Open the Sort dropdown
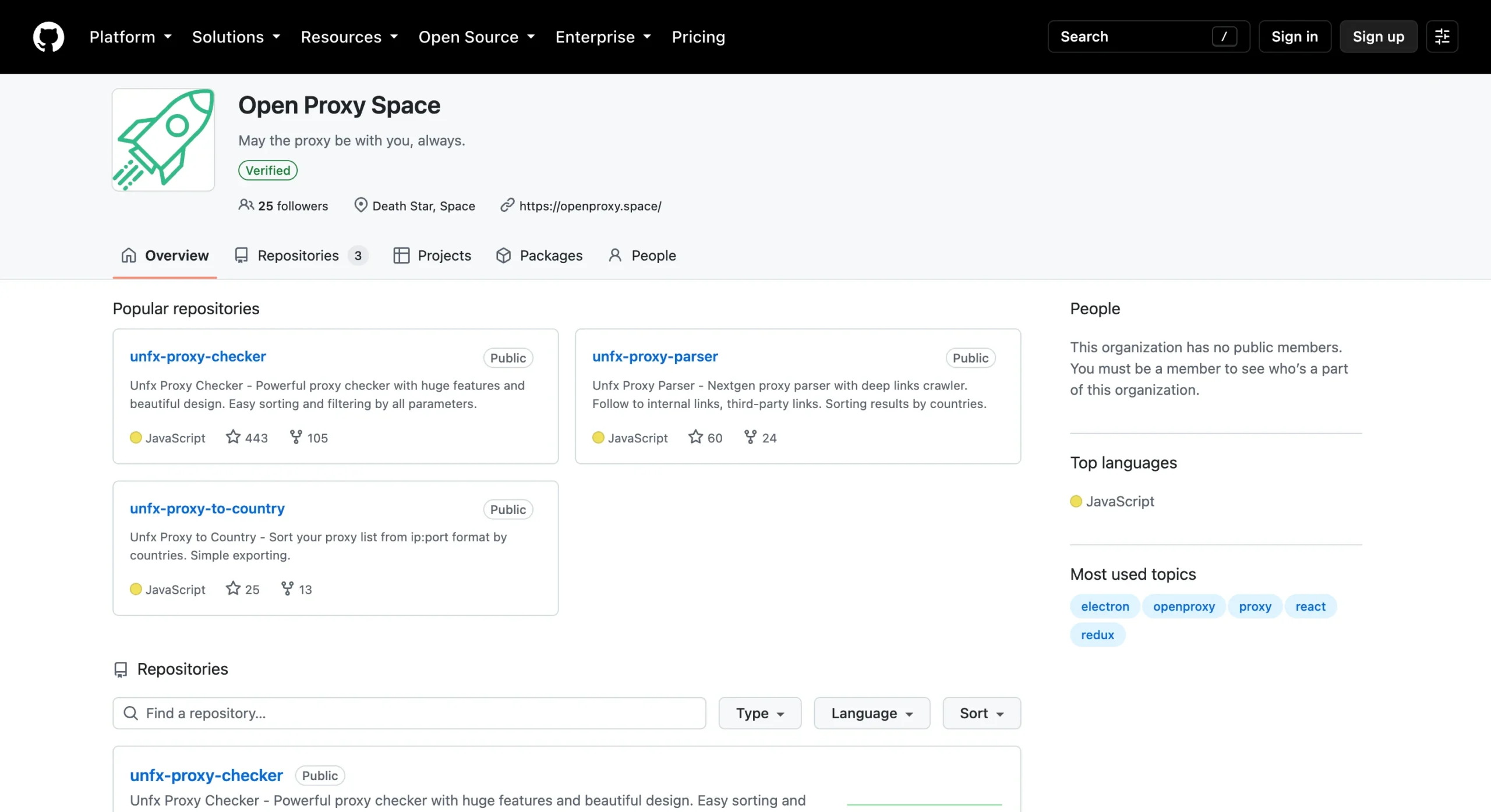 coord(981,713)
